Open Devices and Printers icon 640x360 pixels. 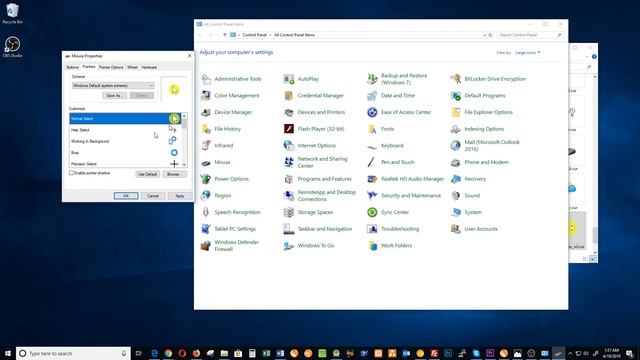tap(289, 112)
